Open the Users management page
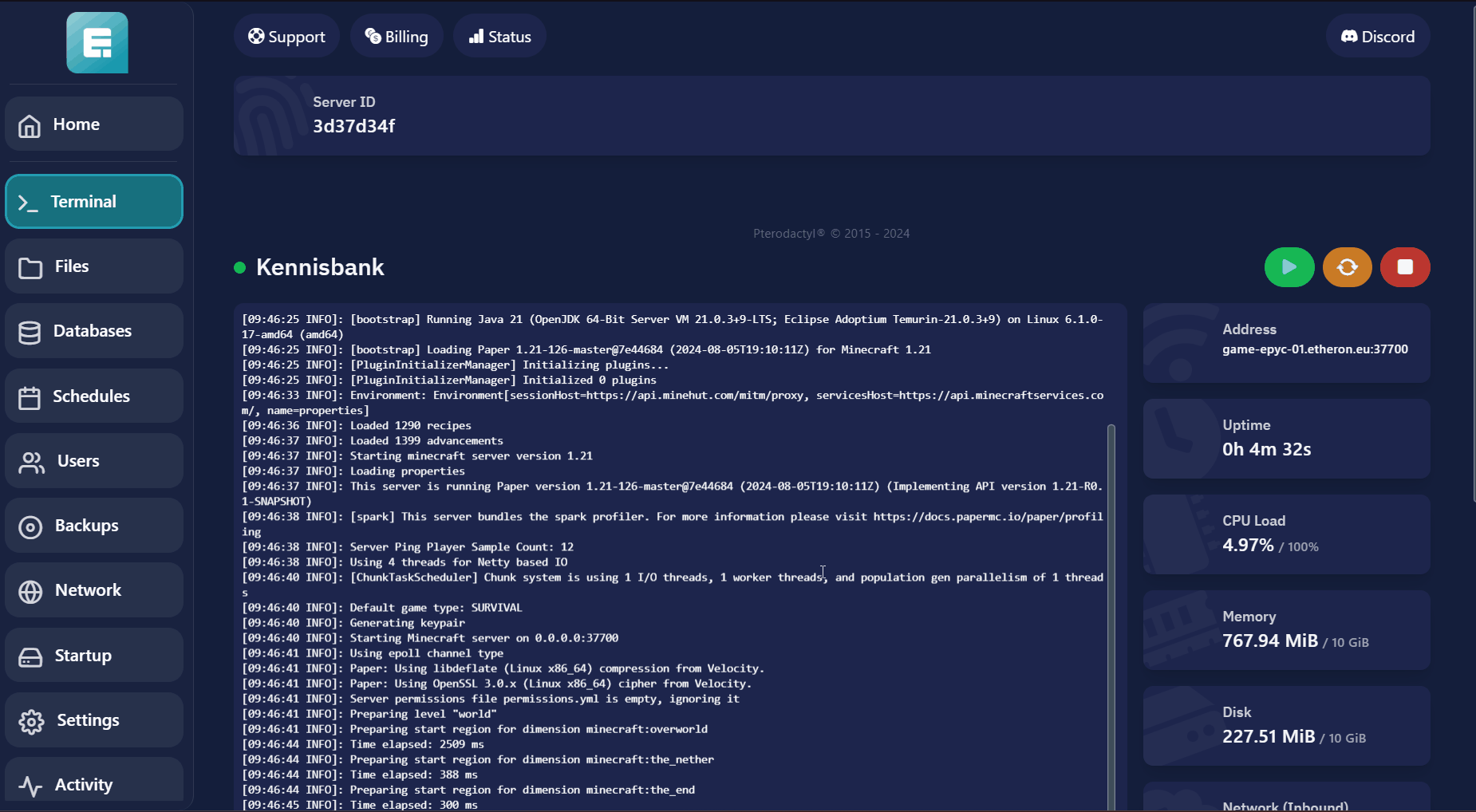Image resolution: width=1476 pixels, height=812 pixels. 94,461
